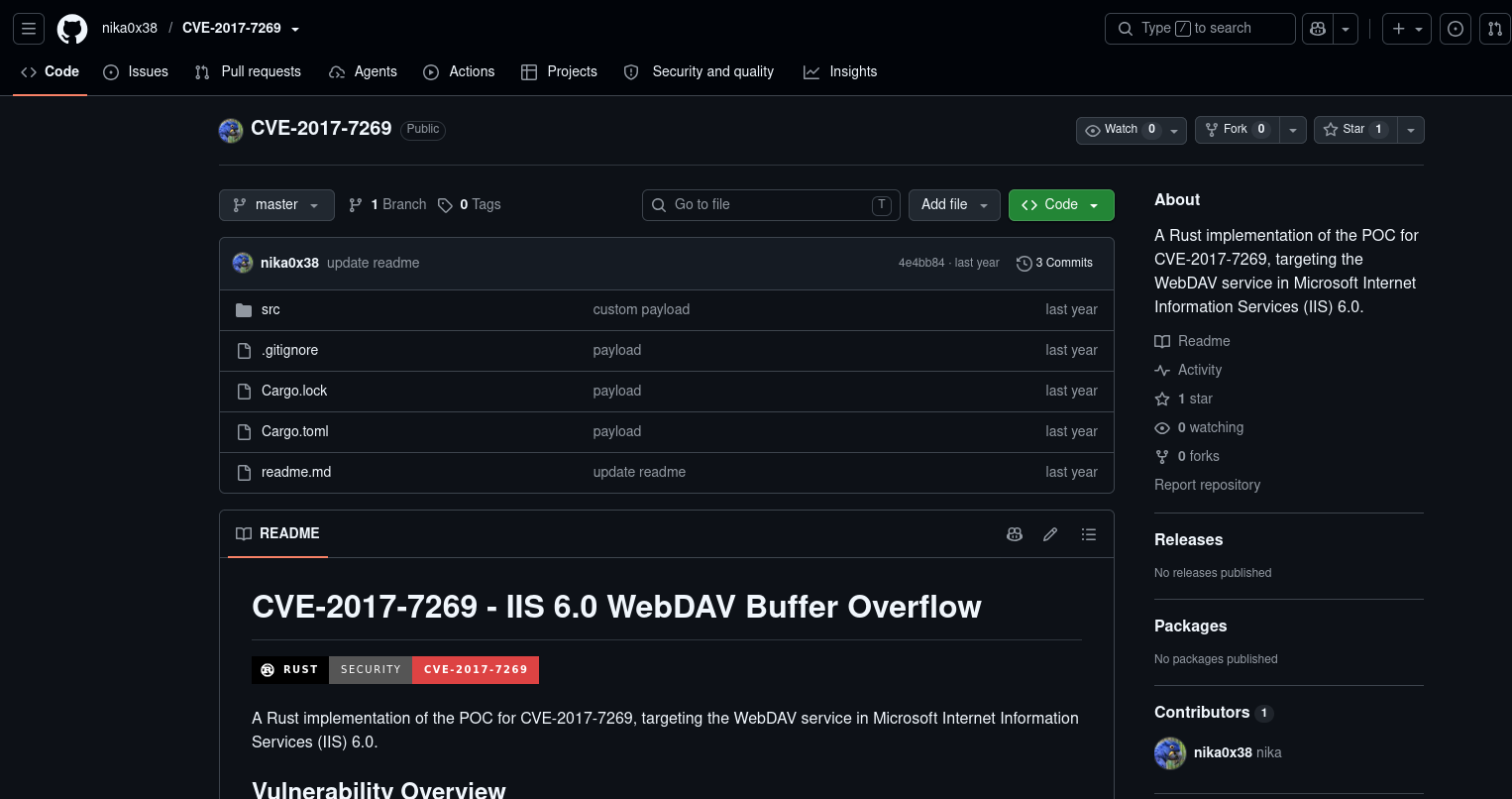Open 3 Commits history

(1054, 263)
